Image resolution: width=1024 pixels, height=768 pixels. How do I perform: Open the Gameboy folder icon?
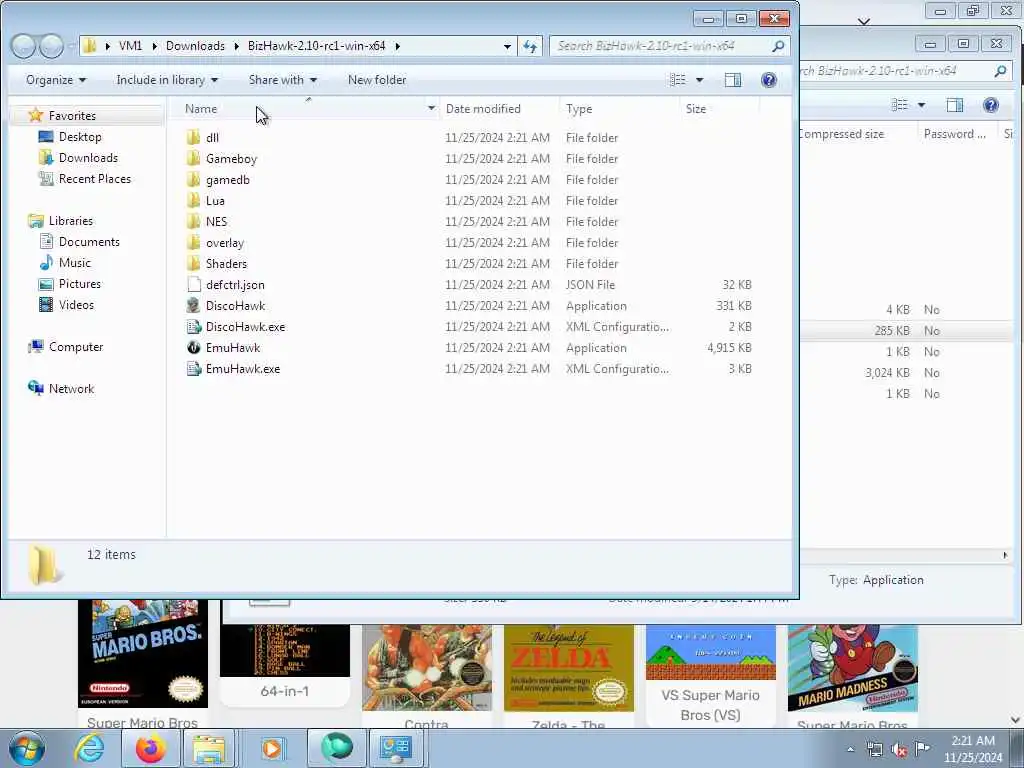[x=193, y=159]
